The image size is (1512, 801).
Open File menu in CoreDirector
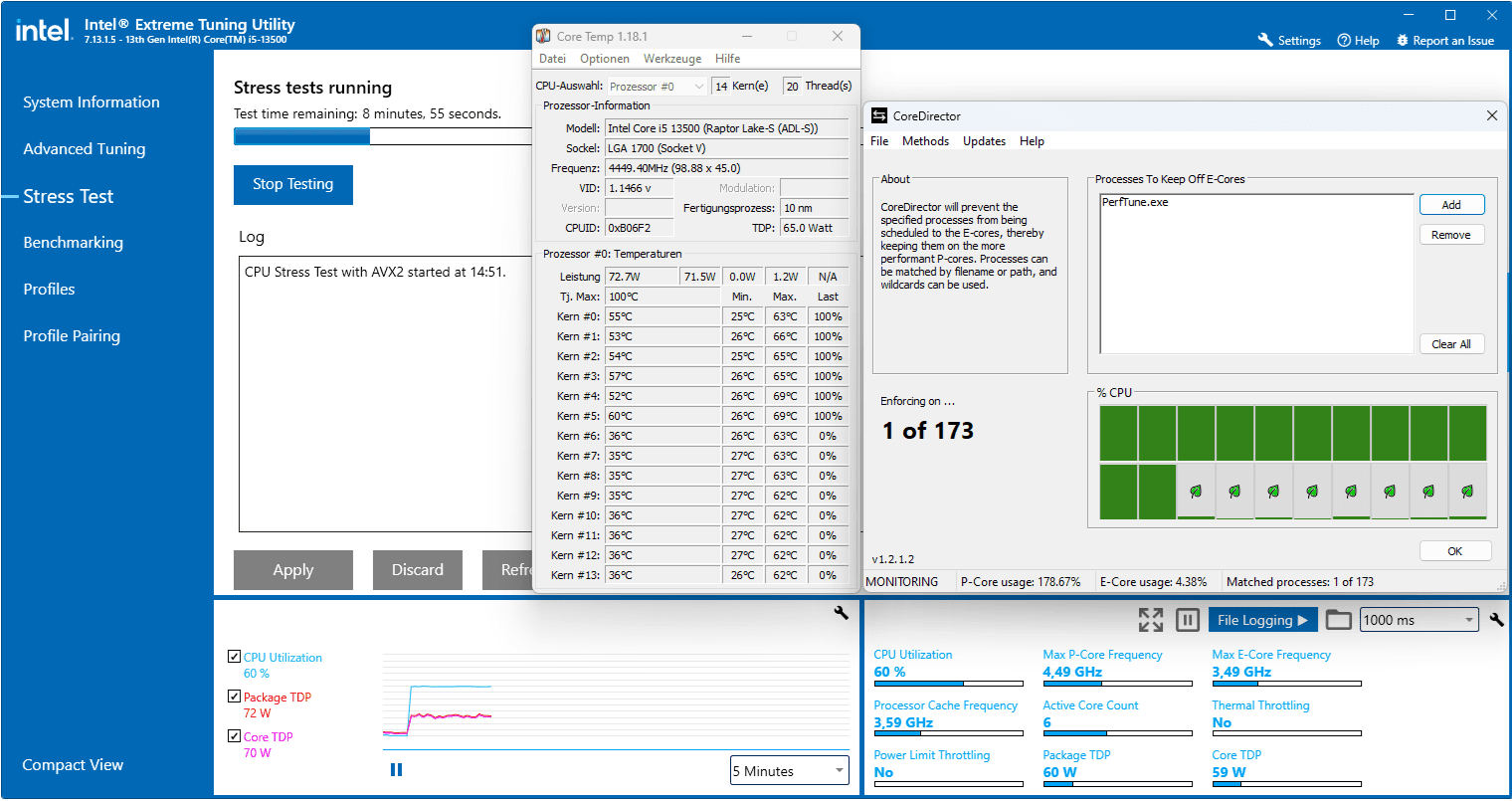[879, 141]
